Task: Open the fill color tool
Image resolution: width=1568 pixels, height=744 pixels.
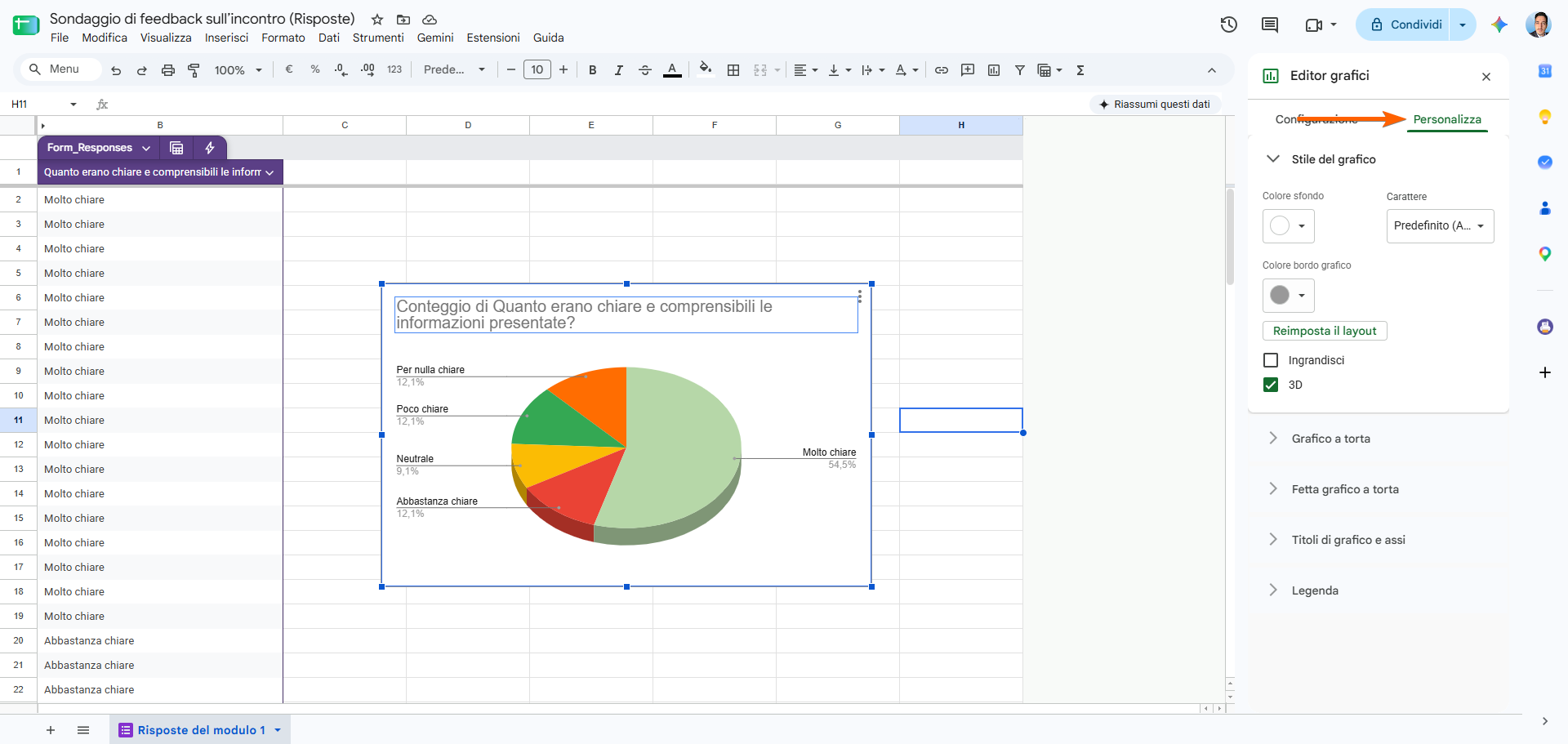Action: [x=706, y=69]
